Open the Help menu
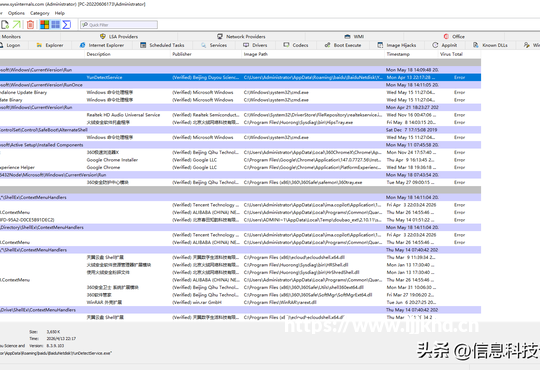540x370 pixels. pos(60,13)
